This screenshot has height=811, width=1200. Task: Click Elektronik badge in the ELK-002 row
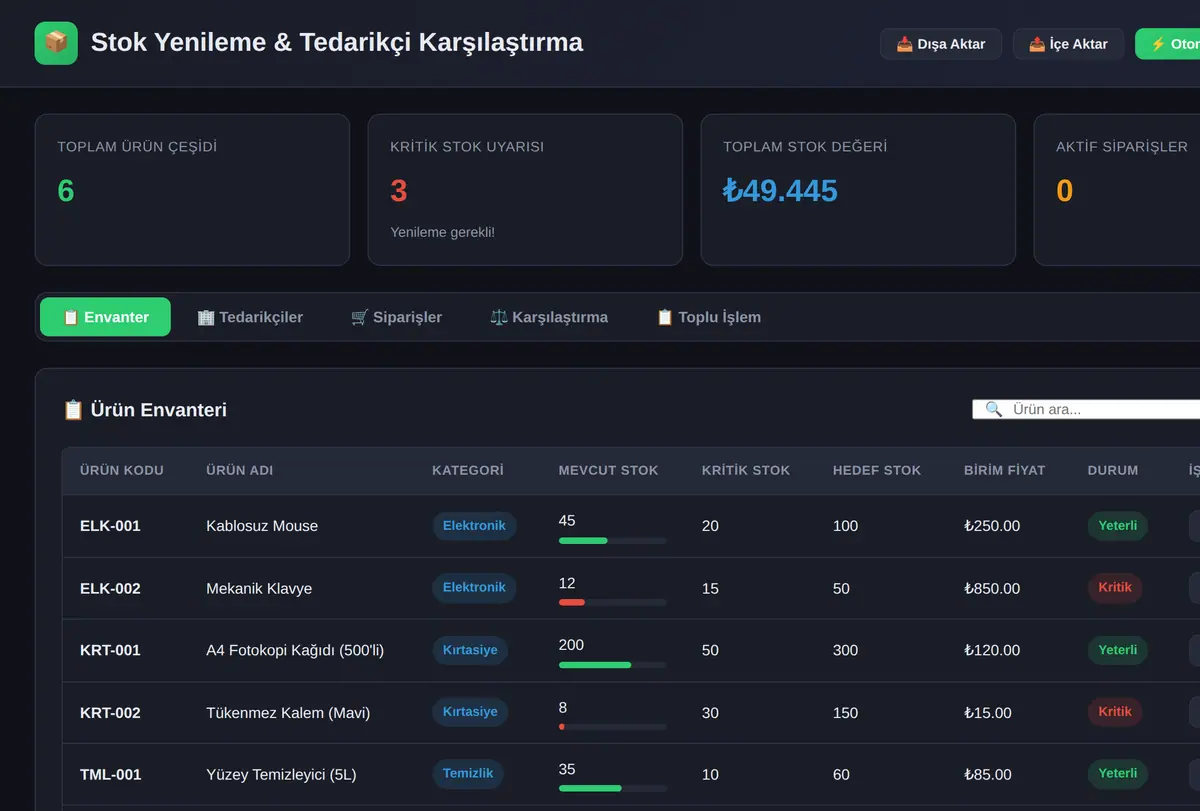[x=474, y=588]
